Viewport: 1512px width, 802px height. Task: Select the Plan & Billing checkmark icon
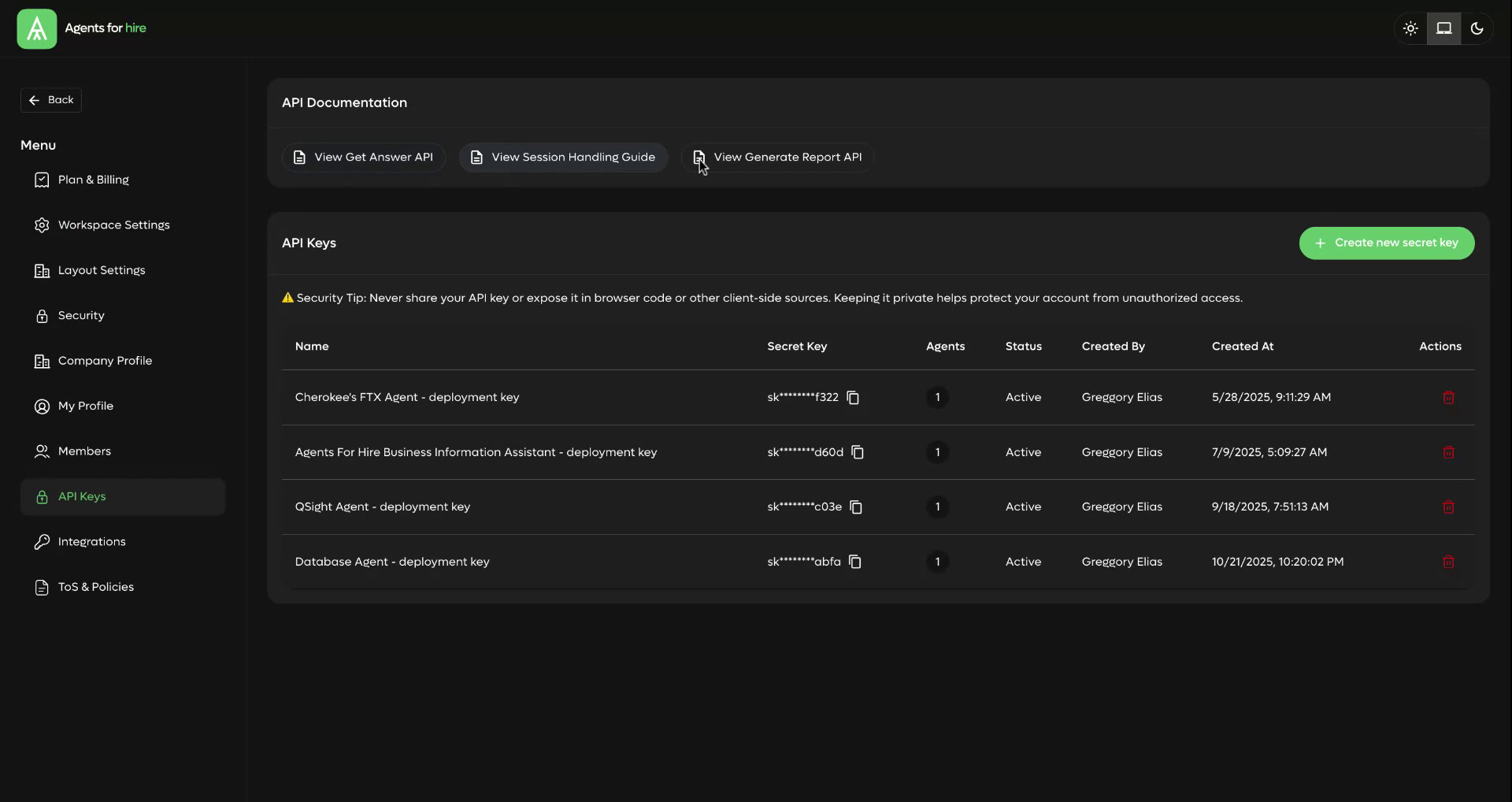point(42,180)
